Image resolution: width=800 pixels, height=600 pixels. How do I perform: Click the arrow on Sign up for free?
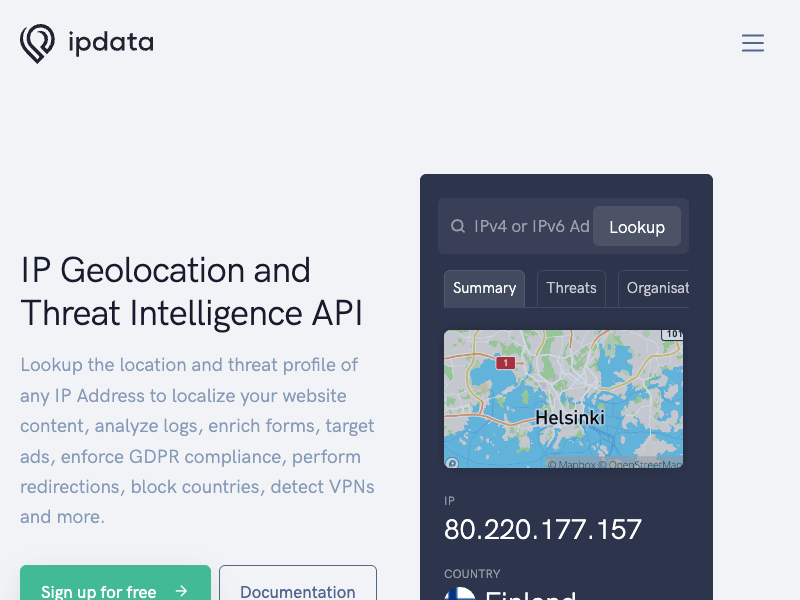tap(181, 591)
